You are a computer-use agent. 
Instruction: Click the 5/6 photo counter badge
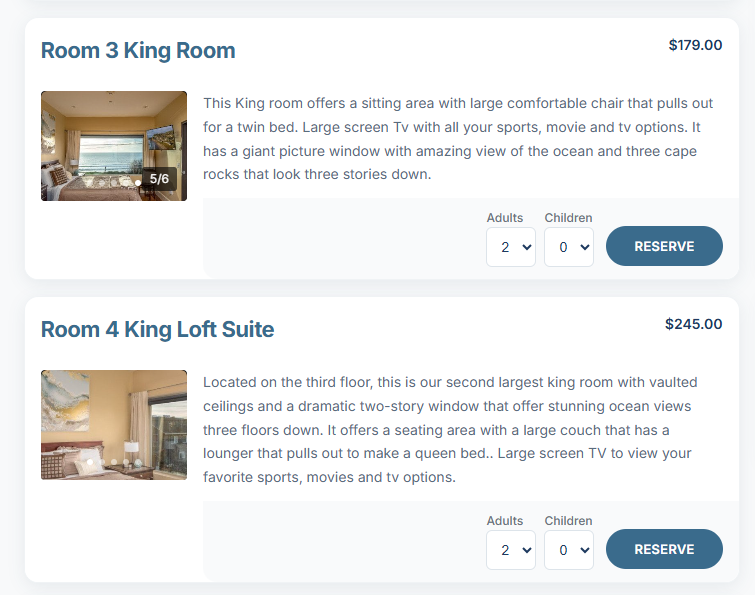coord(159,179)
